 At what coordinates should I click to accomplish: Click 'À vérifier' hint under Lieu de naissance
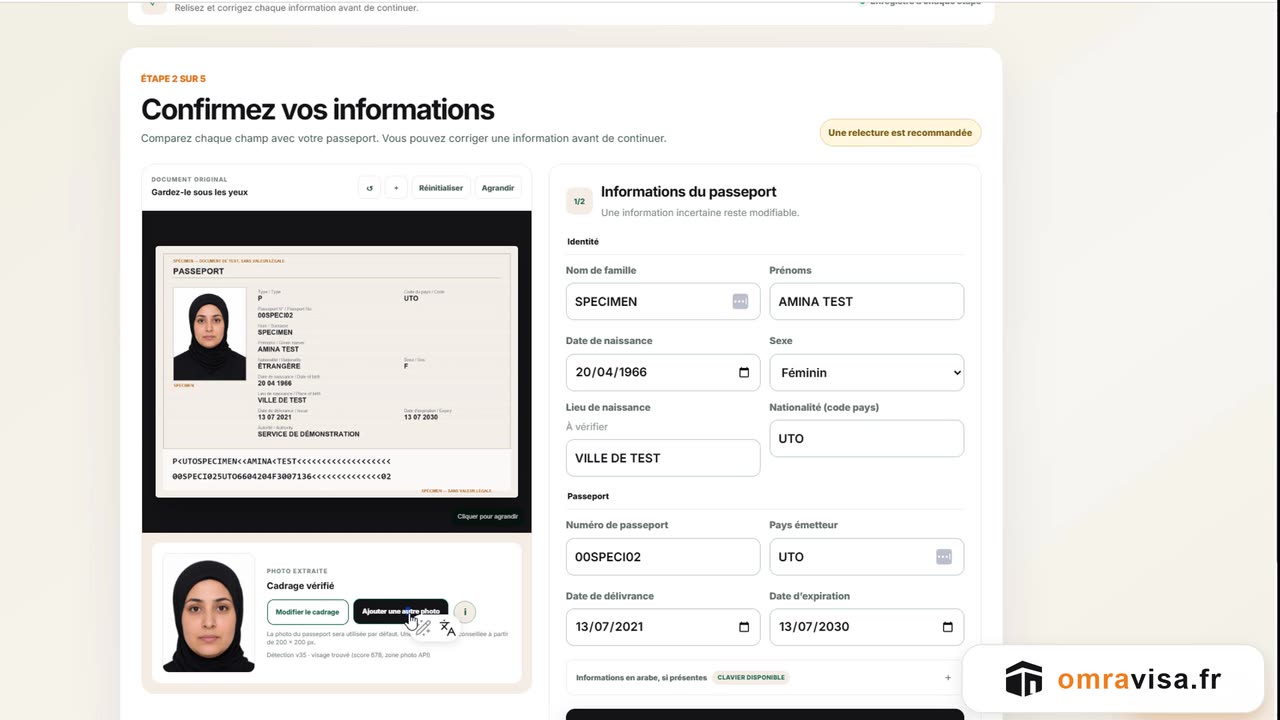click(587, 426)
